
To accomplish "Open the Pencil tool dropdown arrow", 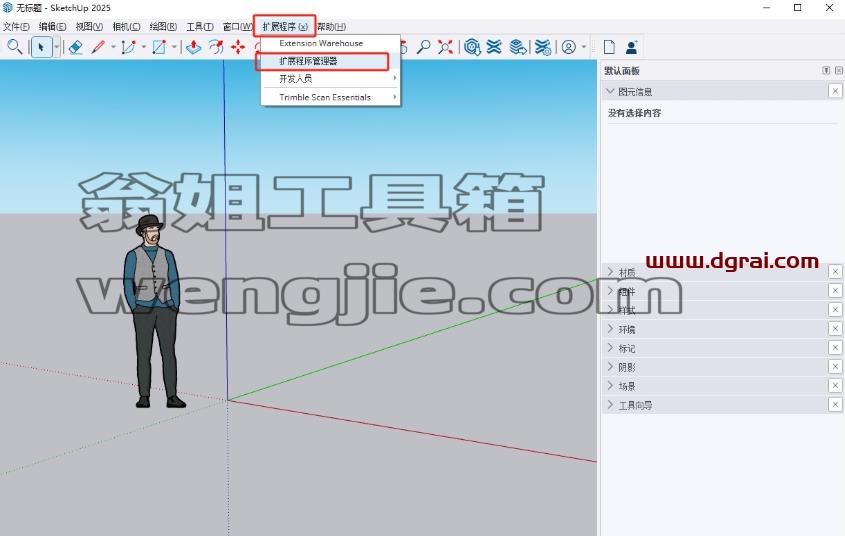I will coord(113,47).
